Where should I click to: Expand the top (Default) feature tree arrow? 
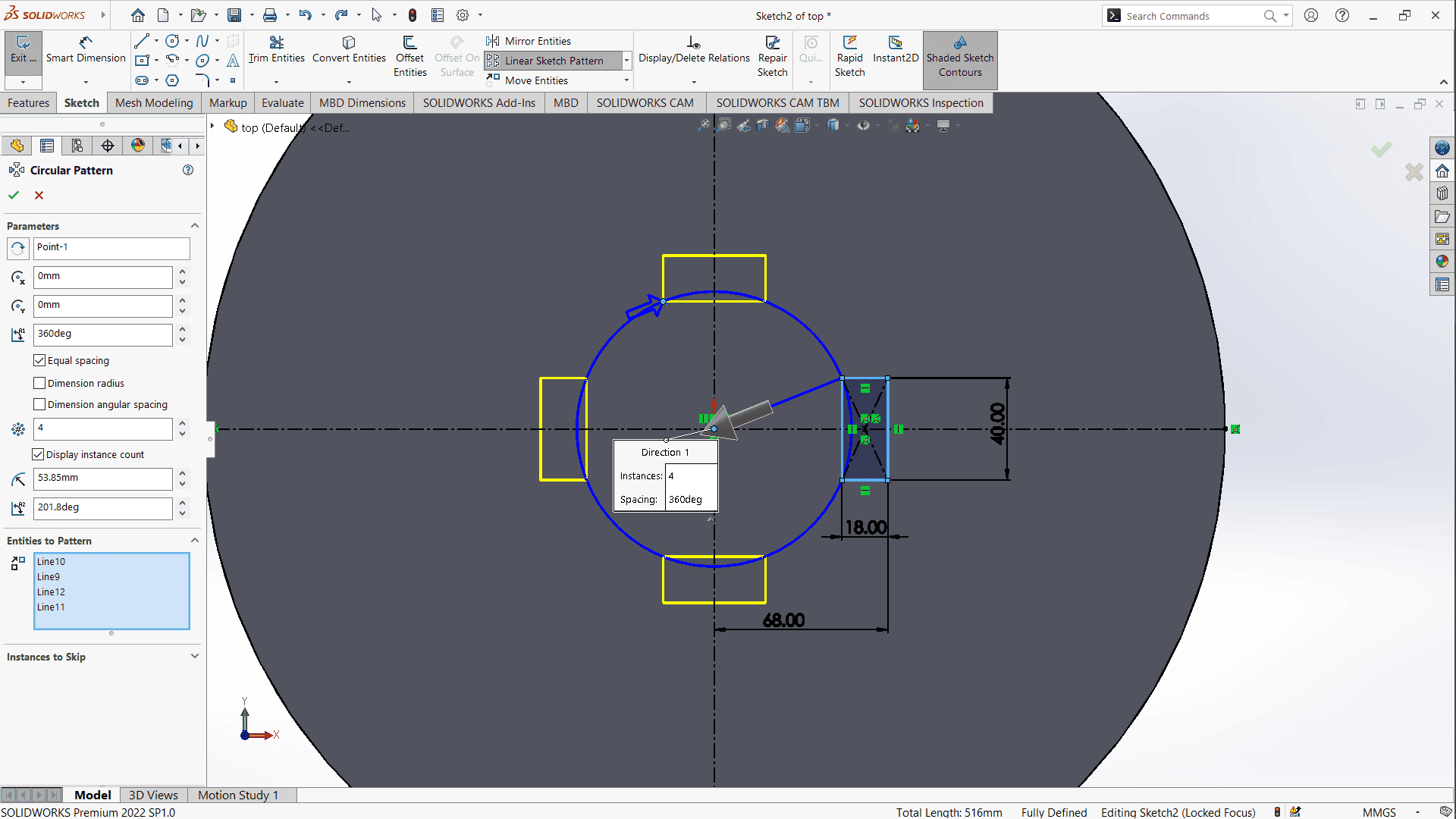click(213, 127)
